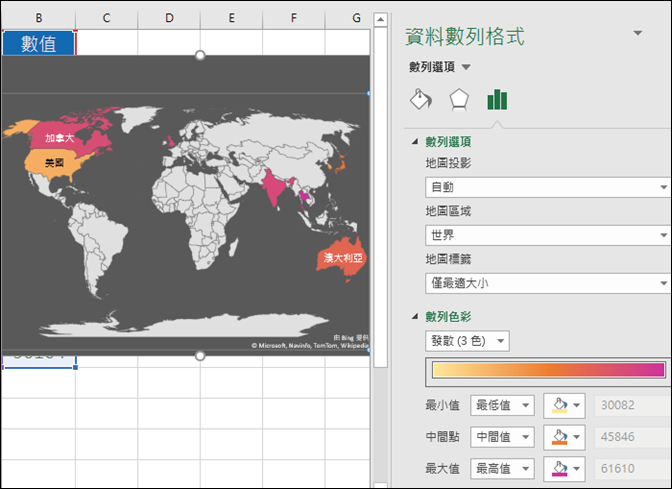The height and width of the screenshot is (489, 672).
Task: Open the 最小值 type dropdown 最低值
Action: [502, 405]
